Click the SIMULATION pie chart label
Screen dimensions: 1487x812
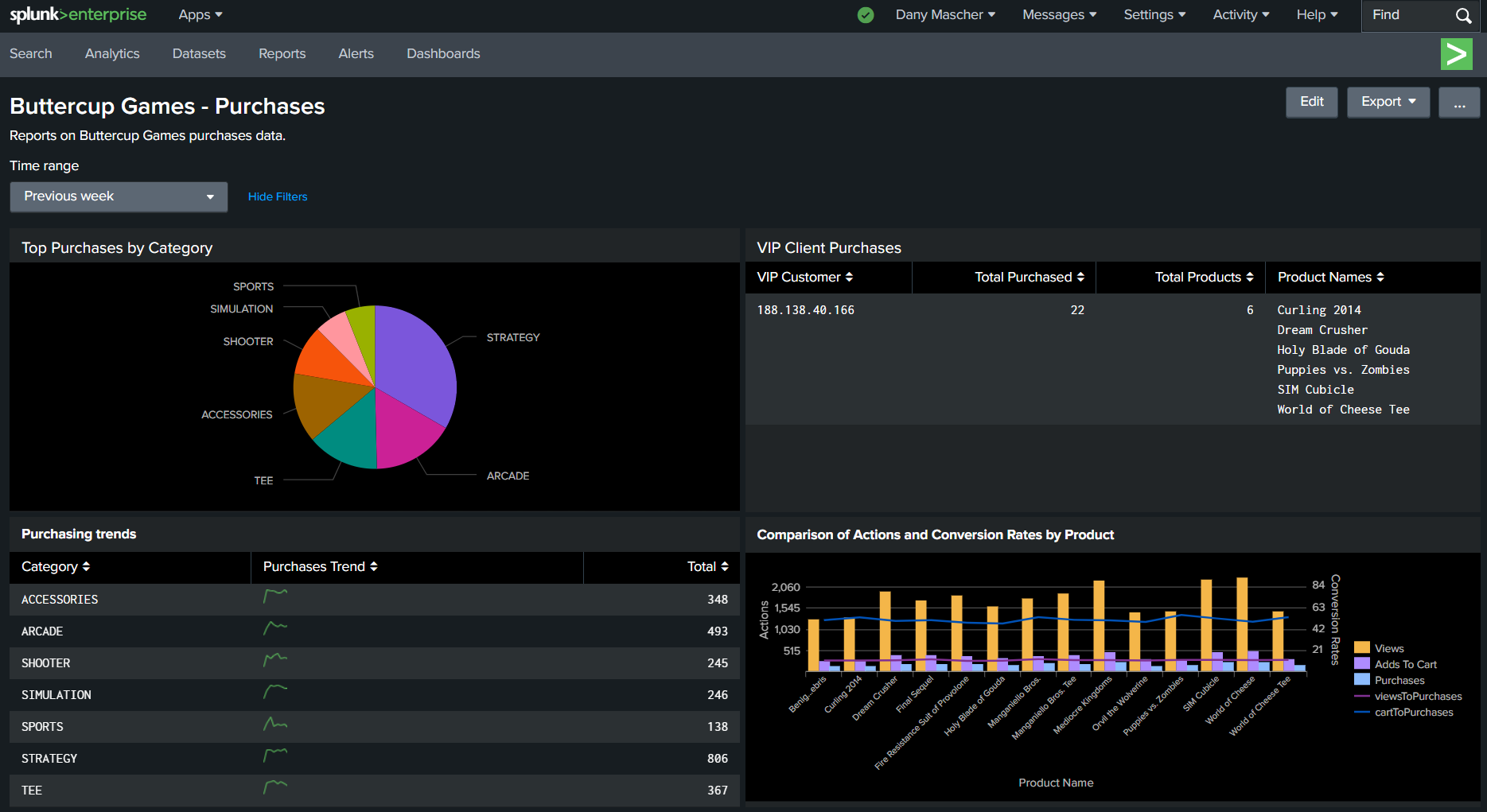[x=241, y=309]
